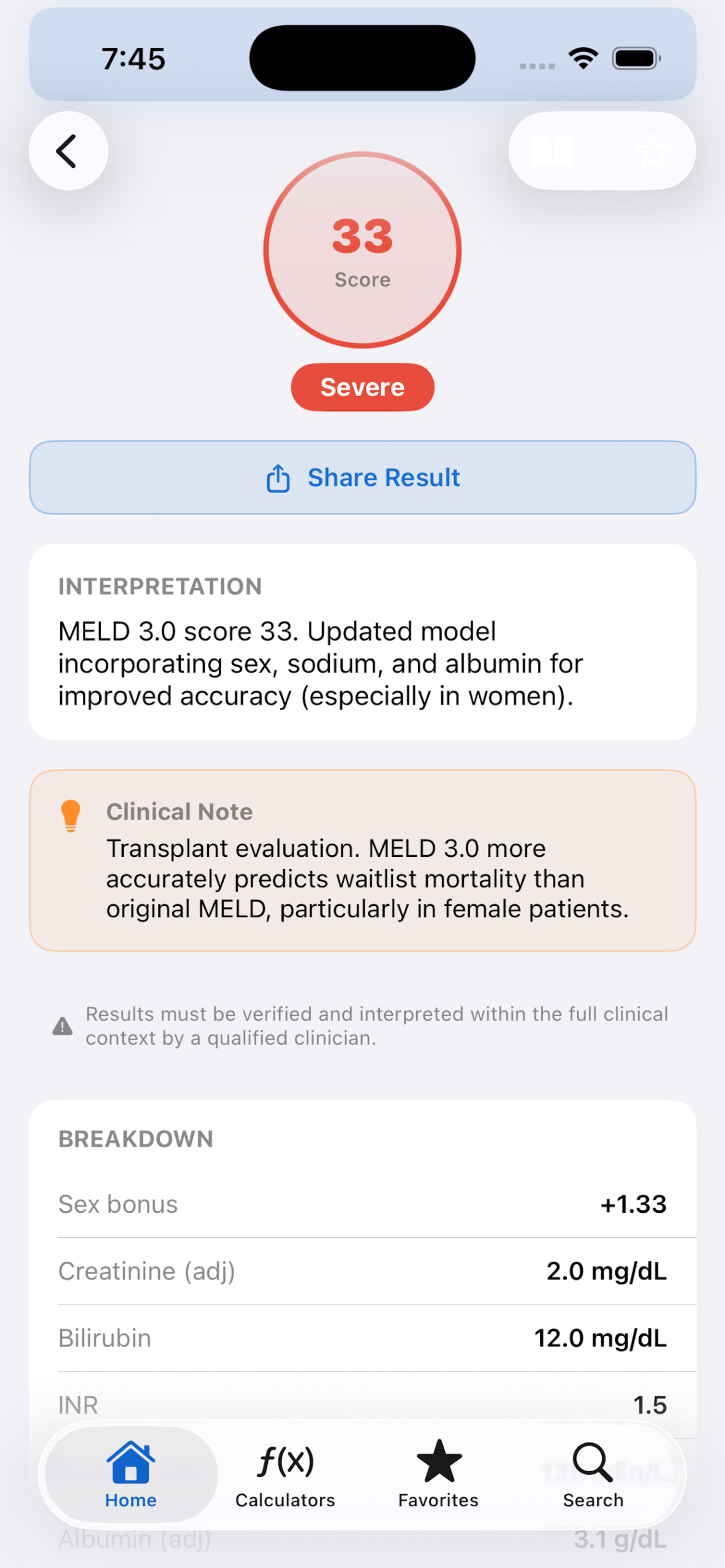Tap the status bar time 7:45
The height and width of the screenshot is (1568, 725).
coord(134,59)
